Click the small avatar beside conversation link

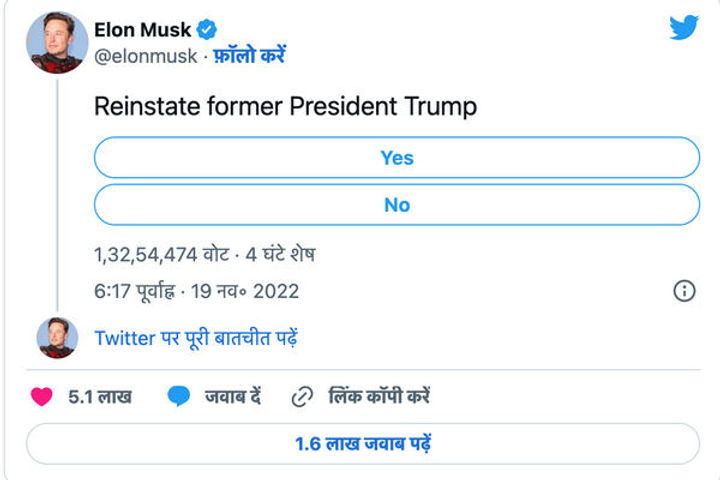point(57,338)
